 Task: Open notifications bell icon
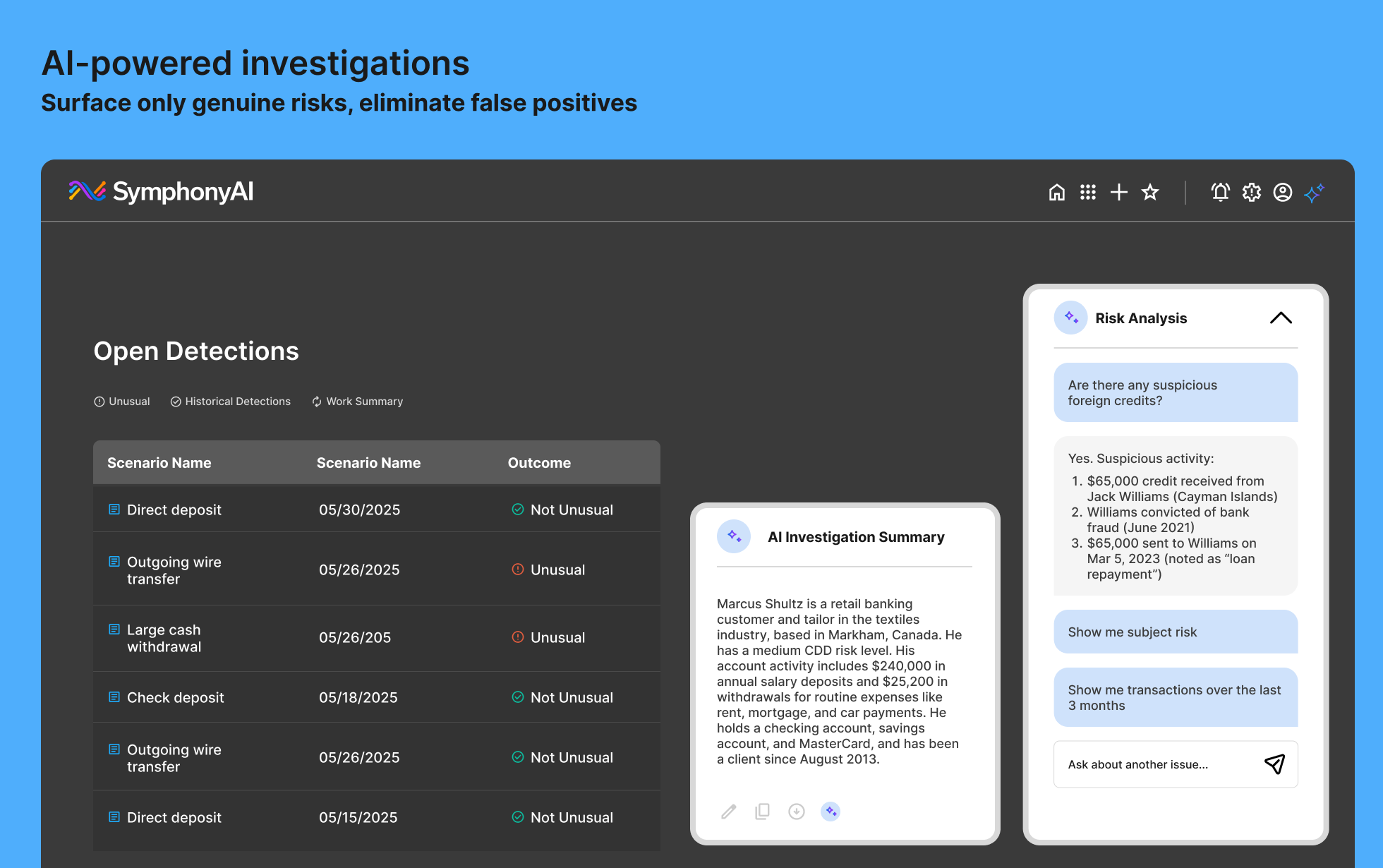1220,192
